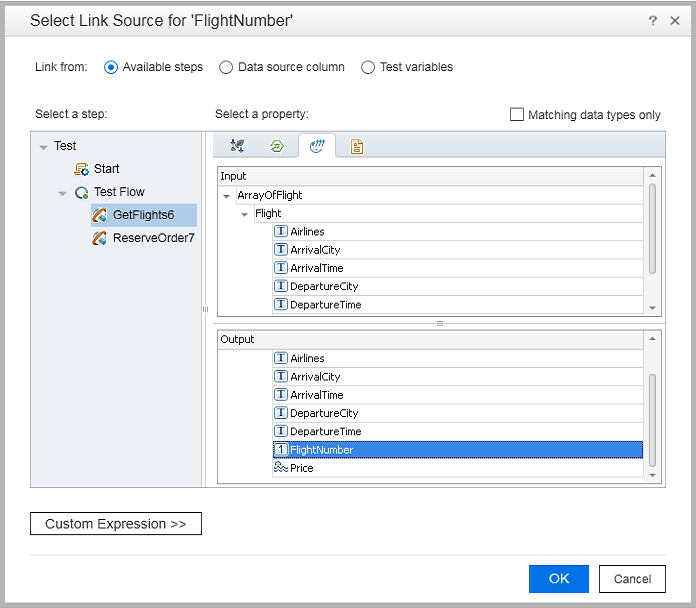Click the DepartureCity output string-type icon

tap(281, 413)
